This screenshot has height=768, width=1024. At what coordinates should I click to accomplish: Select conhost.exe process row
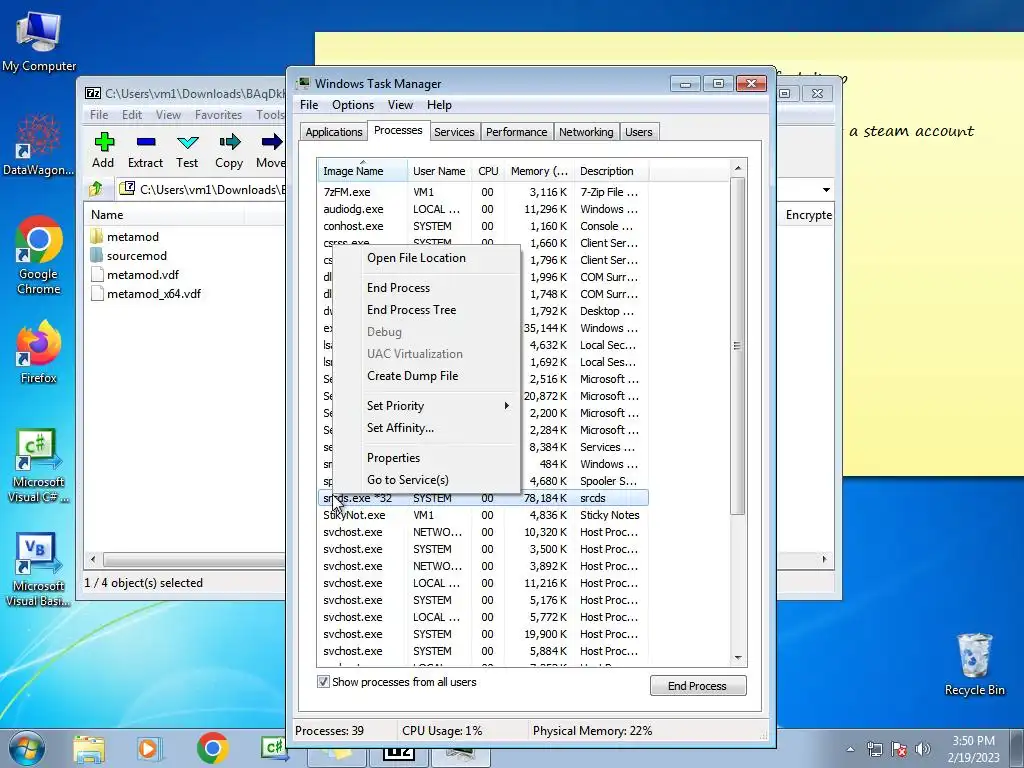point(483,226)
